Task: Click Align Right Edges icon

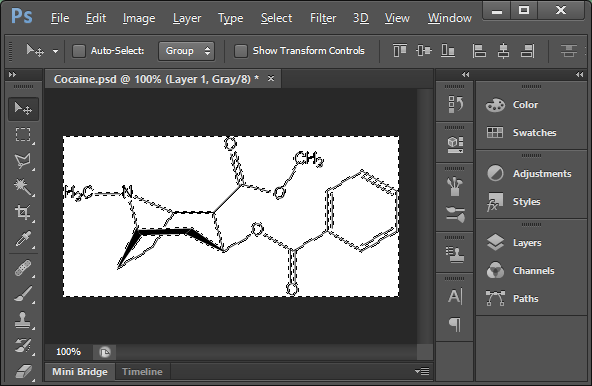Action: pos(527,51)
